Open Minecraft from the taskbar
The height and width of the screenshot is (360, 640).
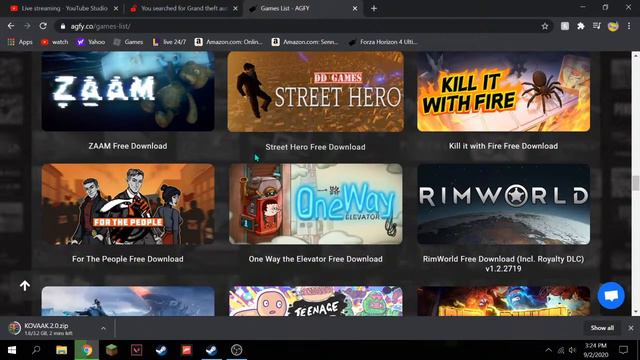click(x=111, y=350)
